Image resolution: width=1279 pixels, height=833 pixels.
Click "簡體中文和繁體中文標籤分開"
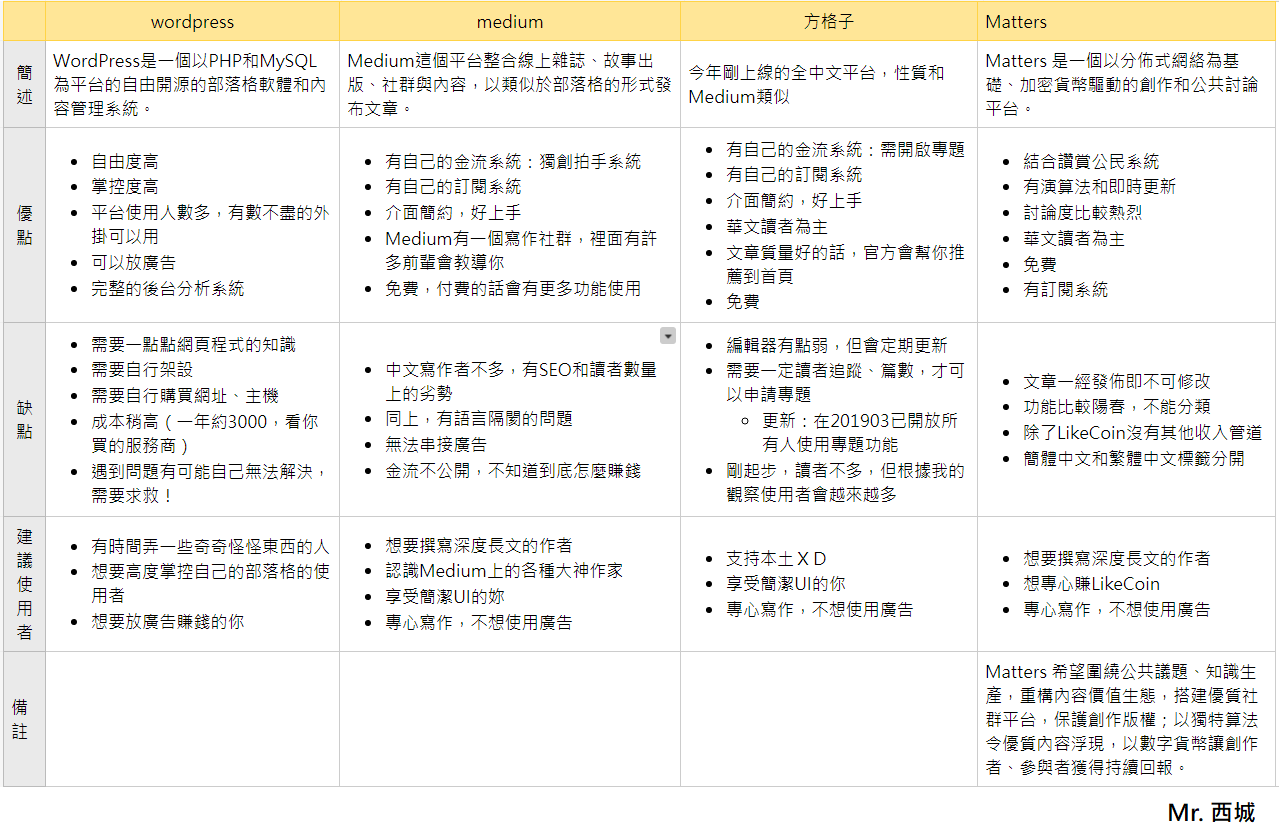[1133, 459]
